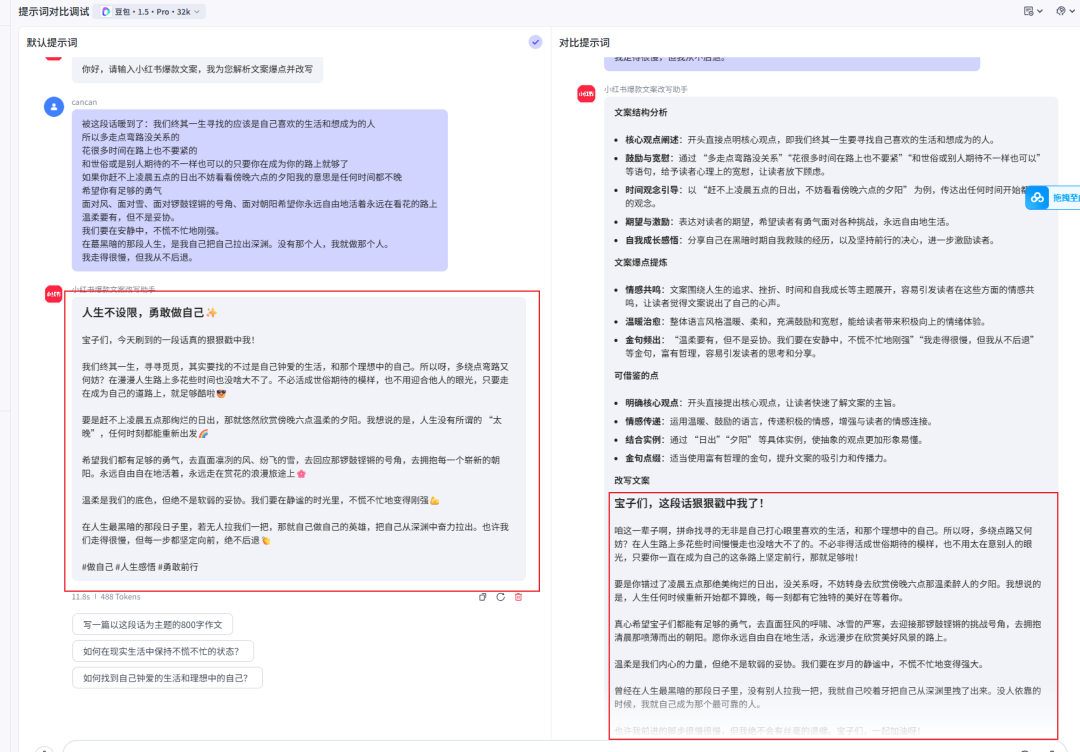Click the 可借鉴的点 section heading
Screen dimensions: 1080x752
point(636,375)
